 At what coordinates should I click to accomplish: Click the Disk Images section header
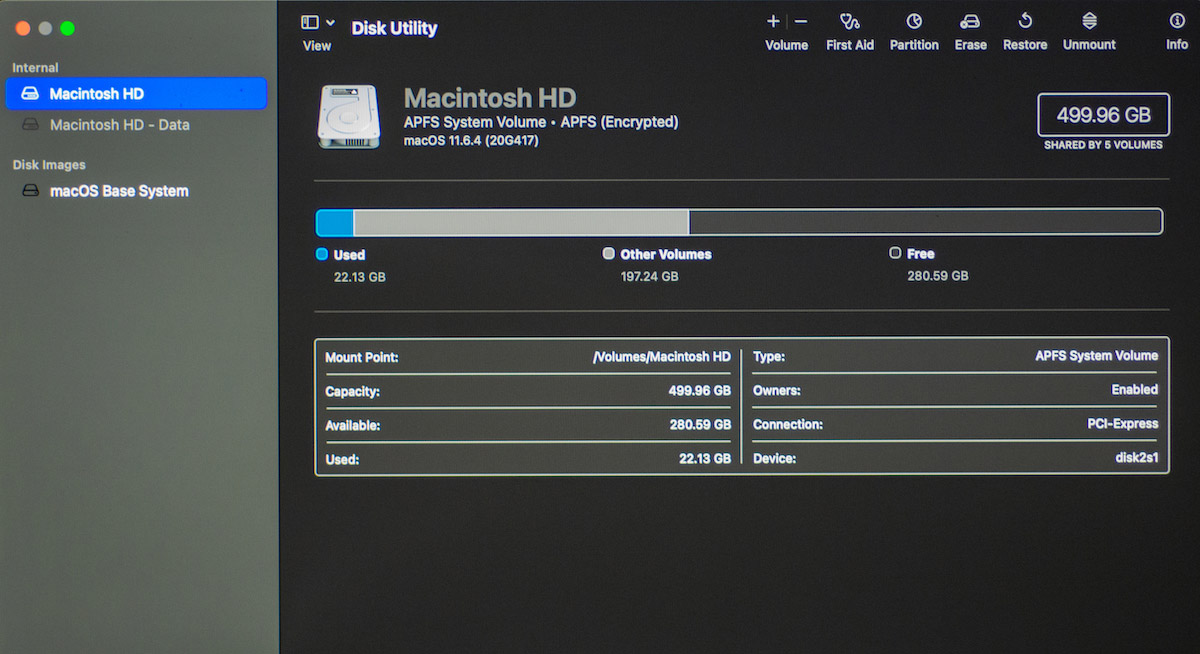49,165
